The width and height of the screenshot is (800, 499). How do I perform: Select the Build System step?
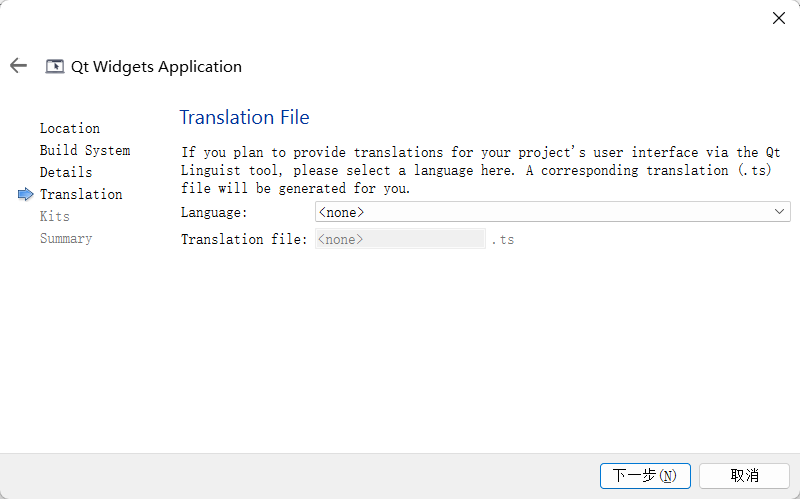tap(85, 151)
